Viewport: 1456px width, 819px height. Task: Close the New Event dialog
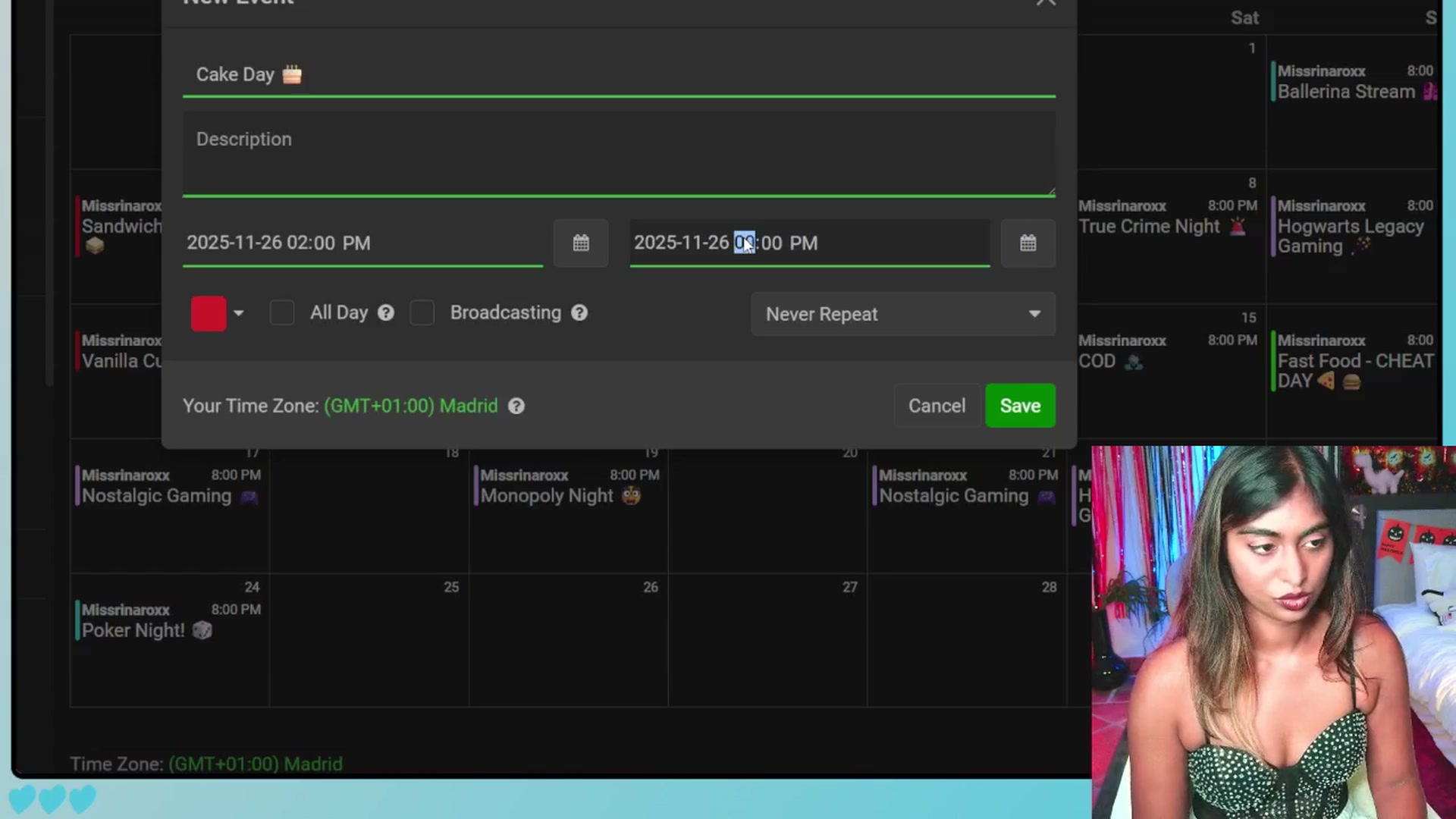1046,2
